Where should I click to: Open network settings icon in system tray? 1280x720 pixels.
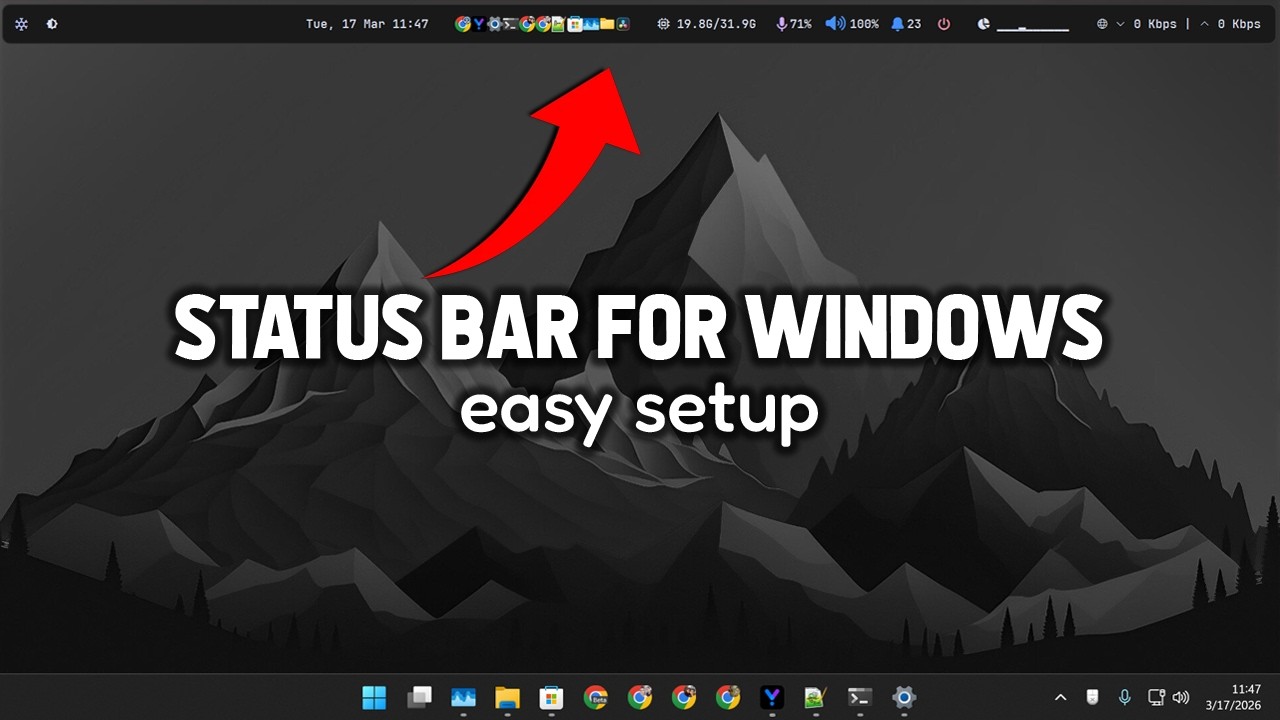[1156, 697]
